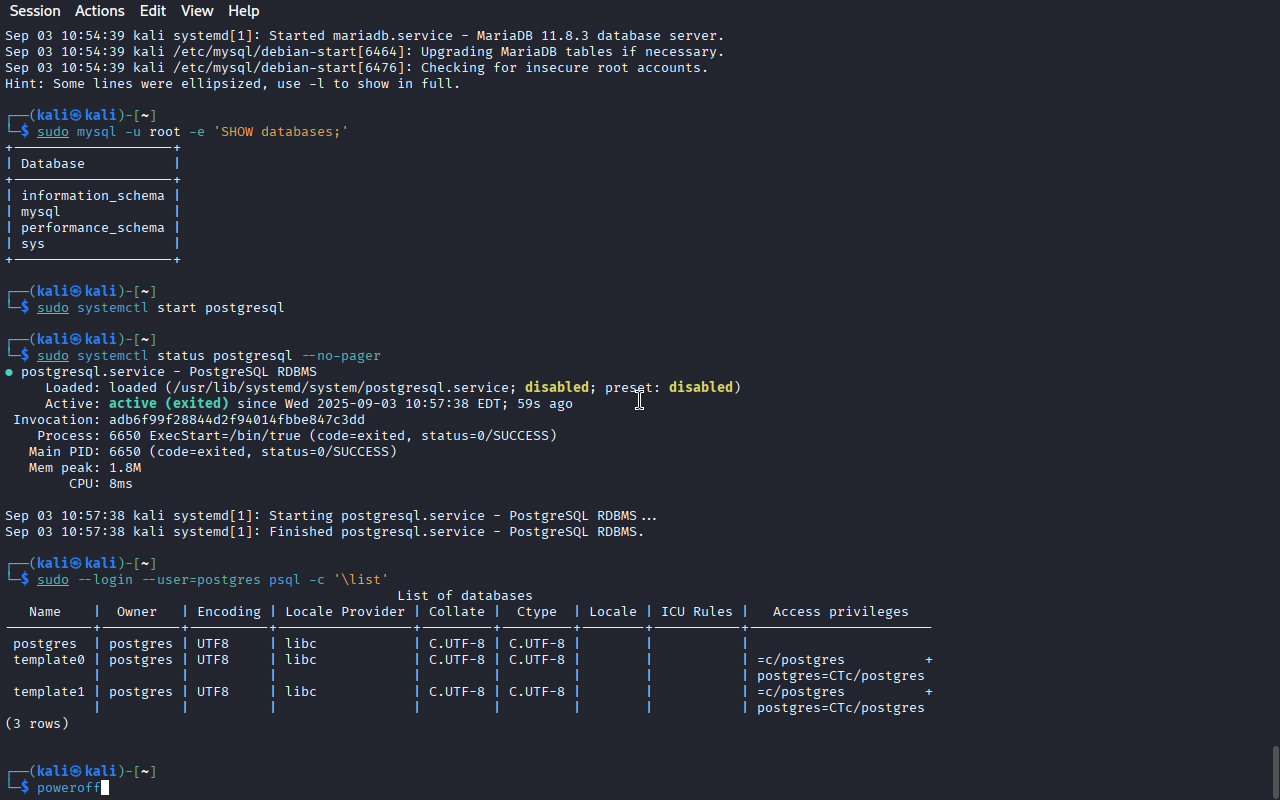Click 'Started mariadb.service' log line
Viewport: 1280px width, 800px height.
[365, 36]
